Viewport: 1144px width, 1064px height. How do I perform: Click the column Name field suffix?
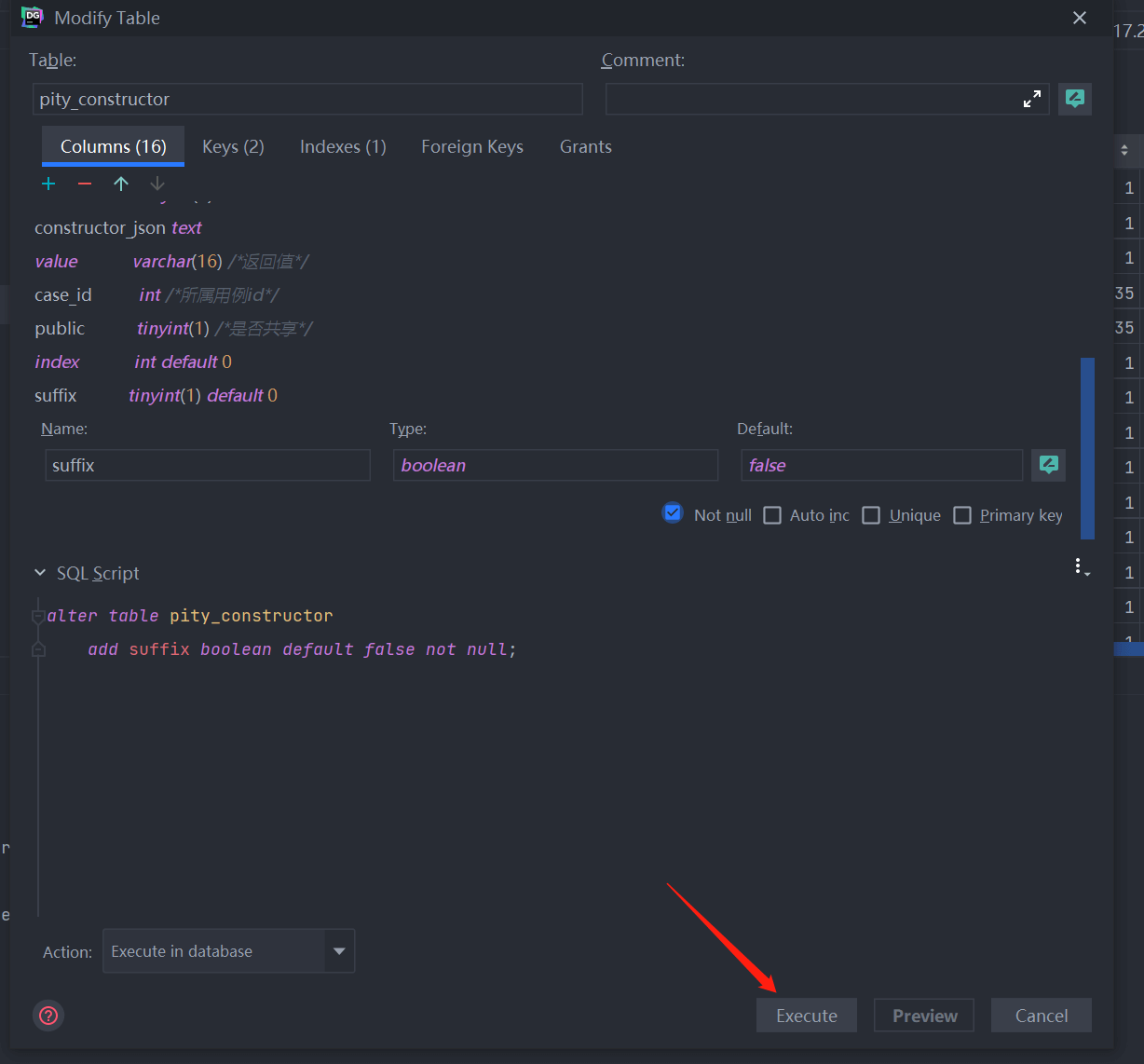(x=208, y=465)
